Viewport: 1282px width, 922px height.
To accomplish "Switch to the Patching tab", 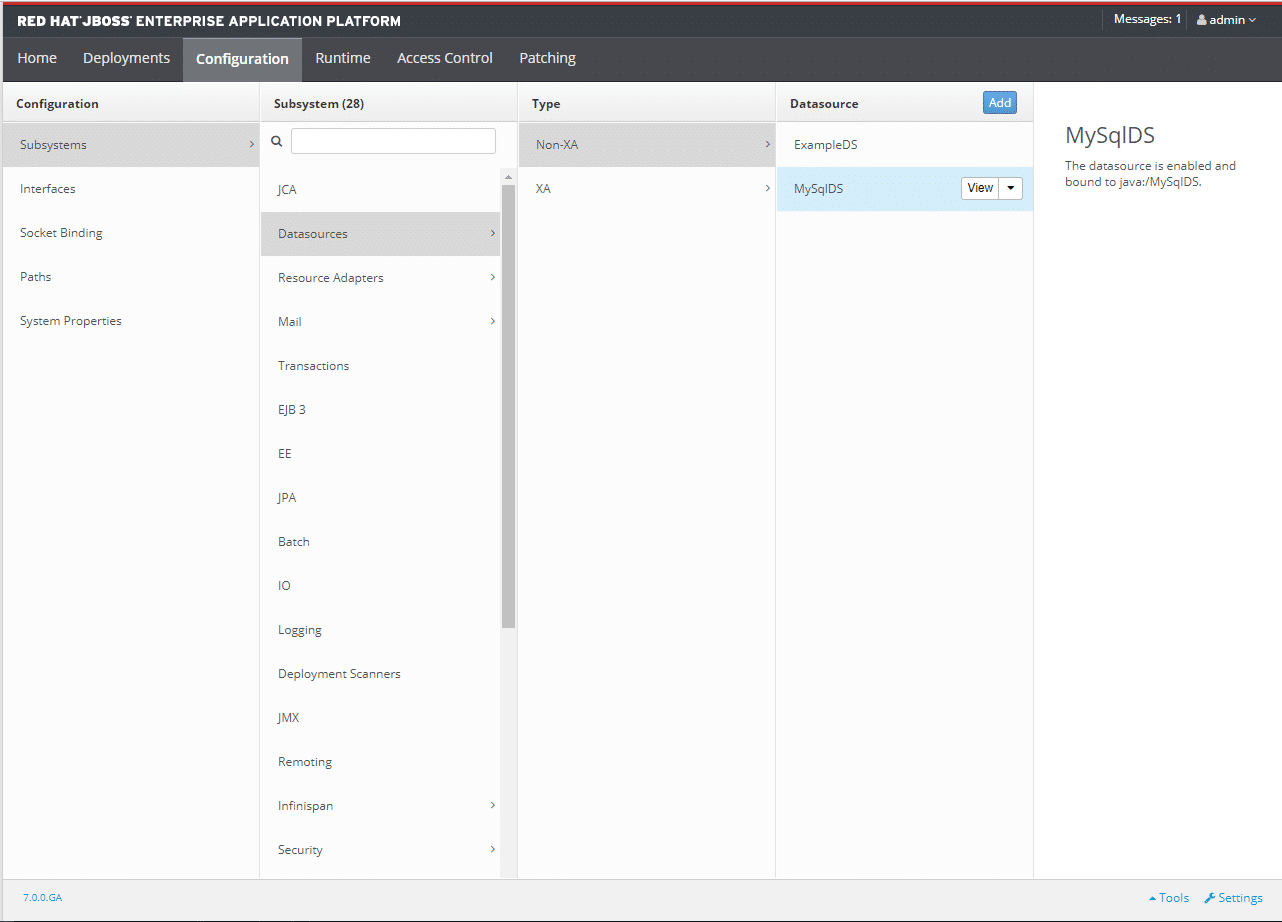I will point(547,58).
